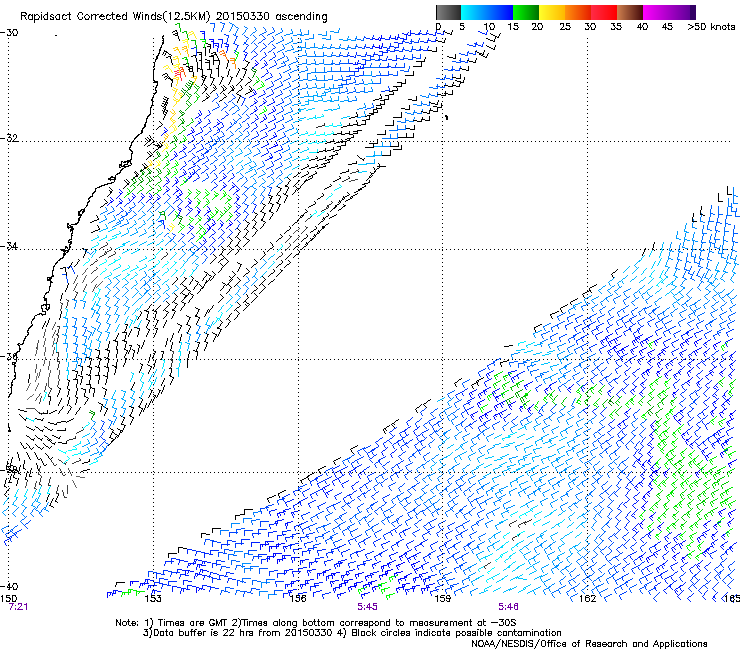The image size is (740, 650).
Task: Click the 153 longitude label
Action: point(153,599)
